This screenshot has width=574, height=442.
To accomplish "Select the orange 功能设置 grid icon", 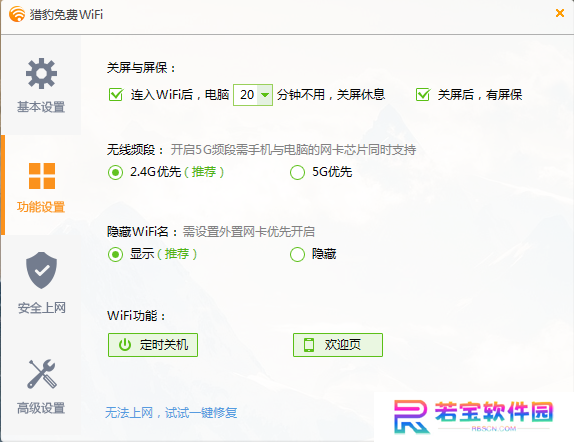I will (42, 176).
